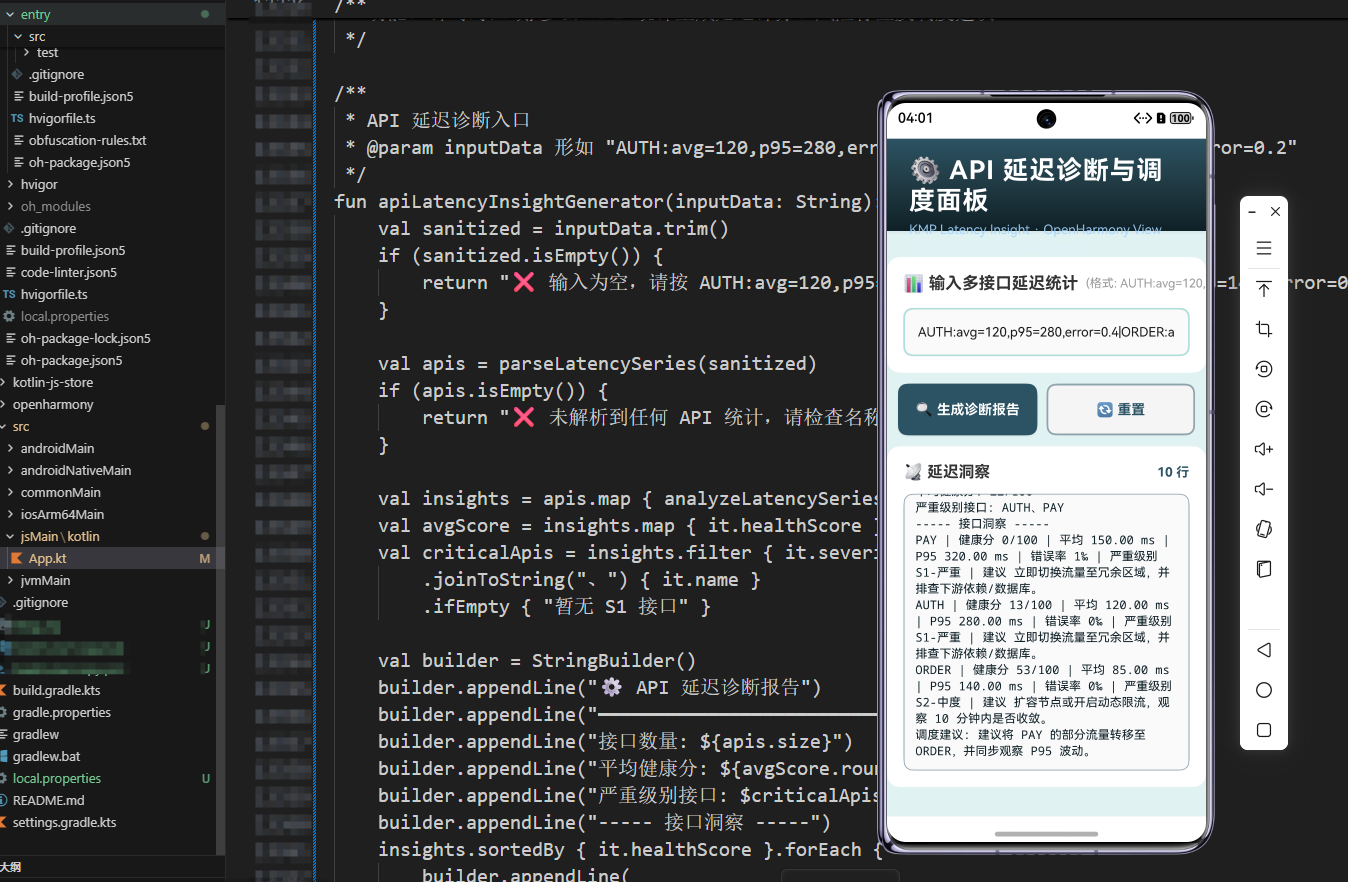Click 'val builder = StringBuilder()' code line

537,660
